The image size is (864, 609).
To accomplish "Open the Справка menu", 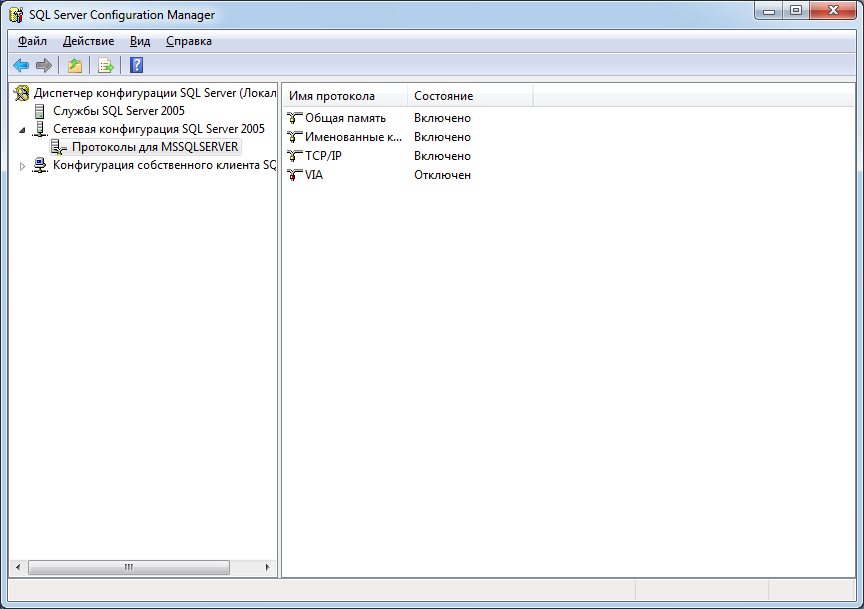I will [188, 41].
